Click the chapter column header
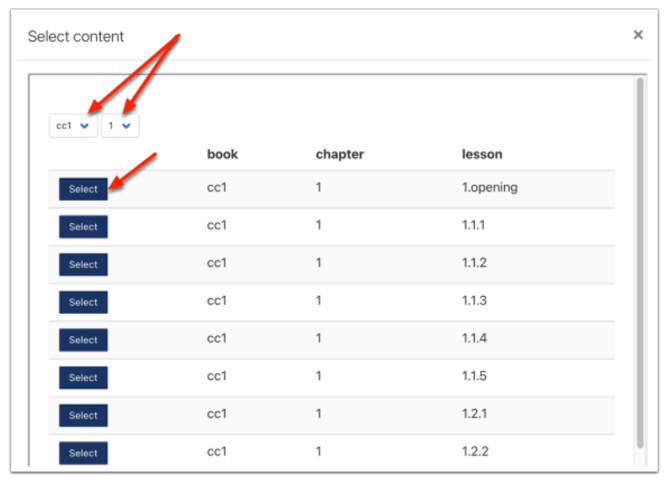Viewport: 670px width, 483px height. 339,154
